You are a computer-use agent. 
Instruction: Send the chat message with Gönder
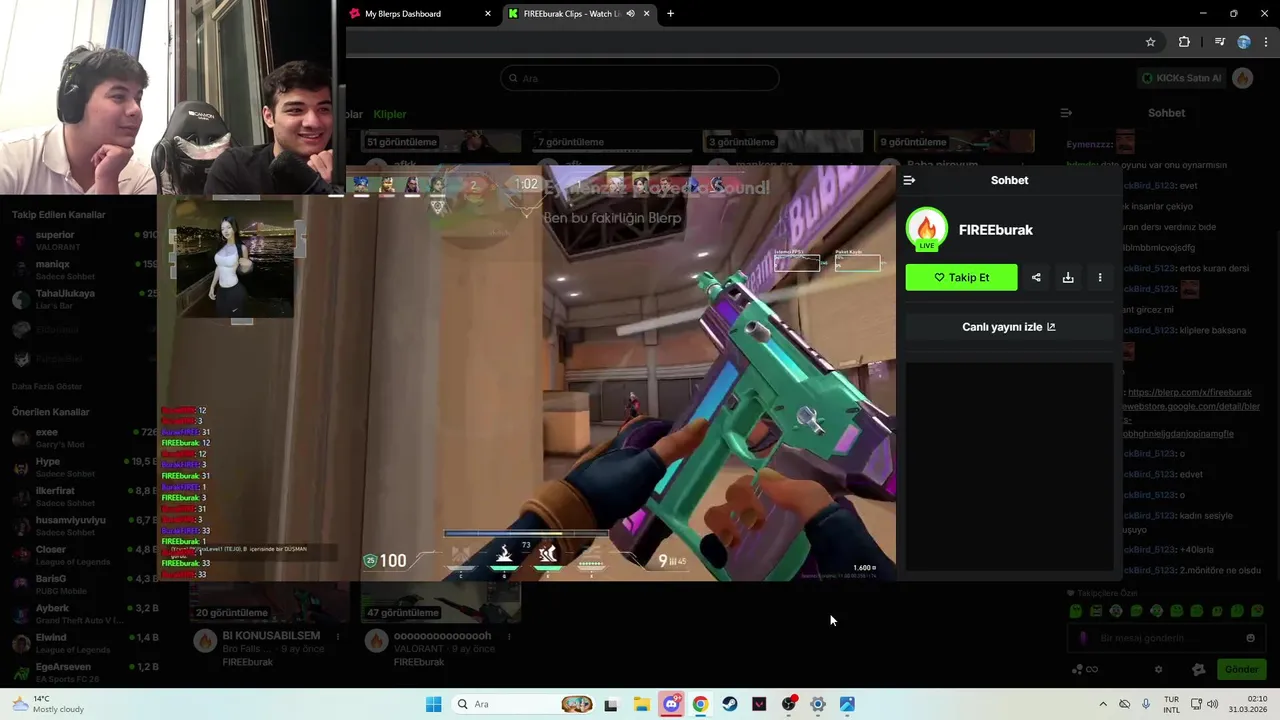pos(1241,670)
